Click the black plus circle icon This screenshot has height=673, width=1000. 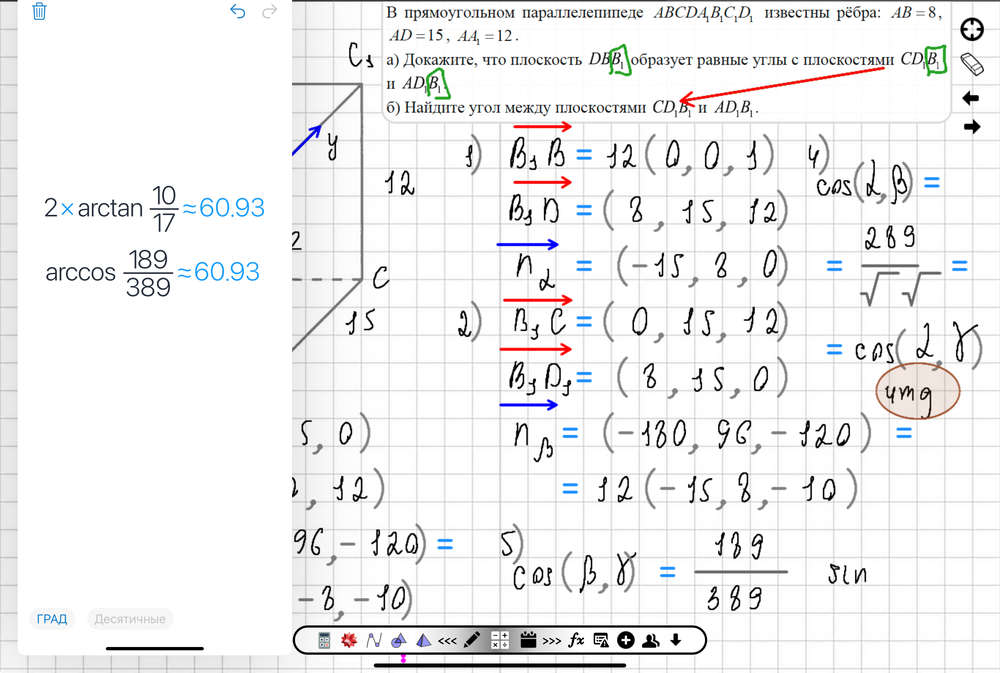[626, 640]
